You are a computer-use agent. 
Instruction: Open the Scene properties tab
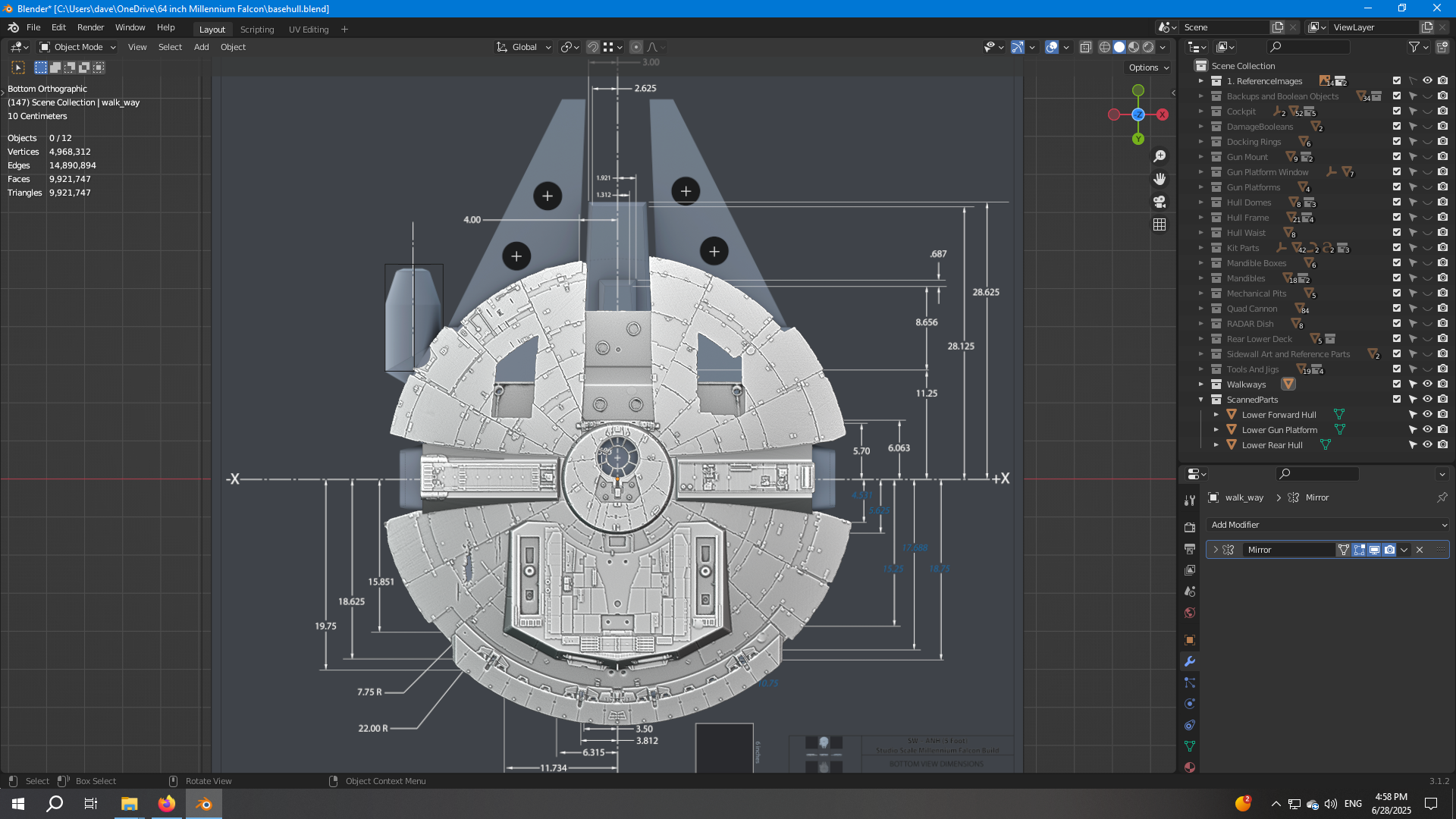pos(1190,591)
